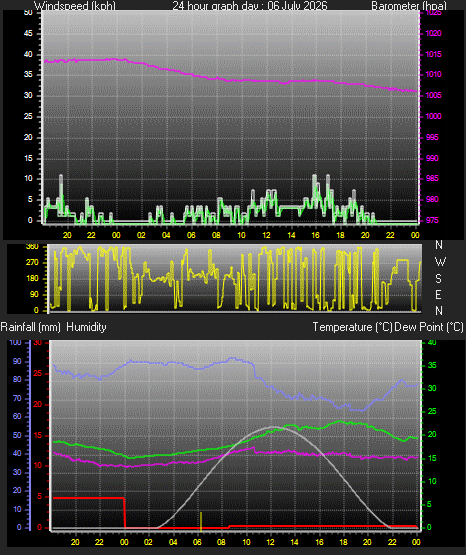Click the red 30 rainfall axis value
Image resolution: width=466 pixels, height=555 pixels.
click(x=38, y=342)
